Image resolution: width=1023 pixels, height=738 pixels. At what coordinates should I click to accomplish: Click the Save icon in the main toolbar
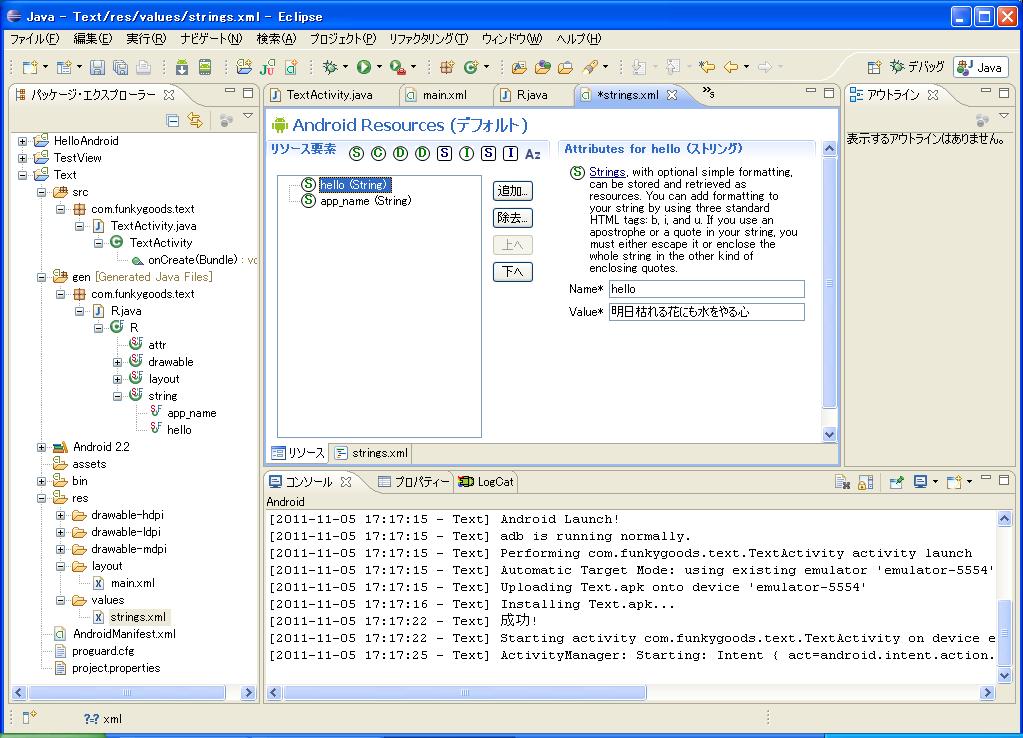click(x=97, y=67)
